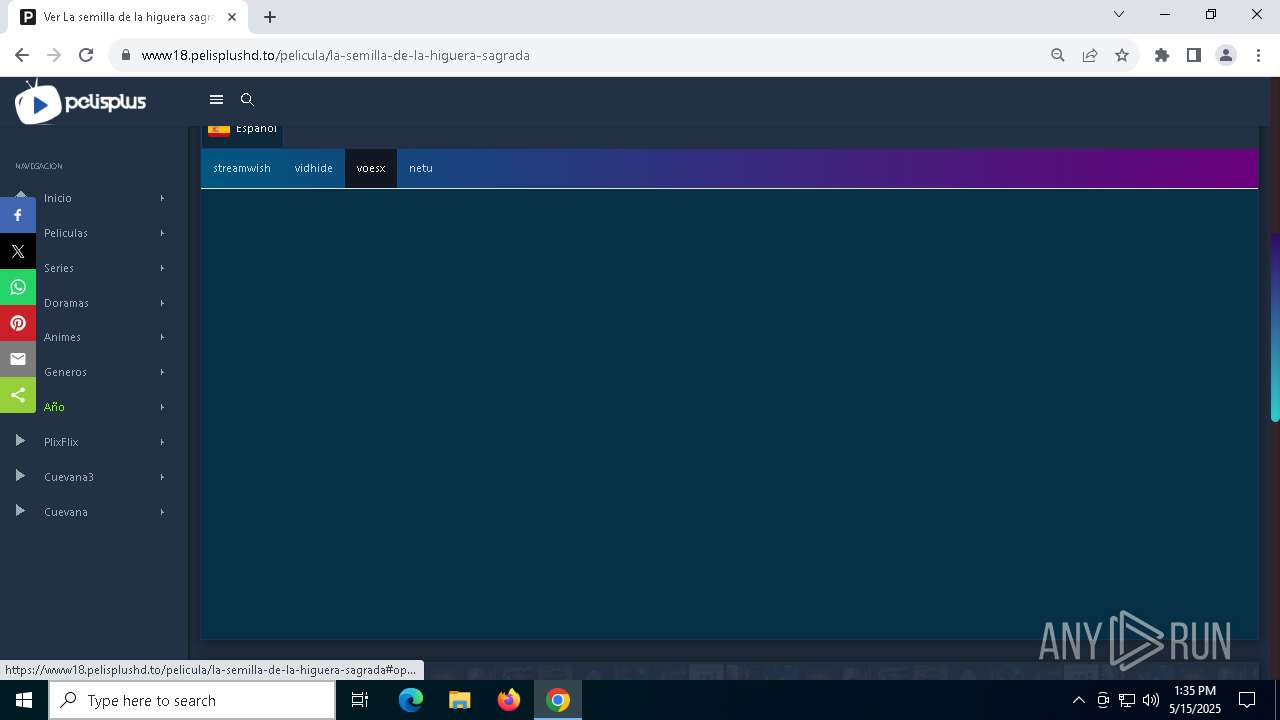This screenshot has height=720, width=1280.
Task: Open Generos in navigation sidebar
Action: point(65,372)
